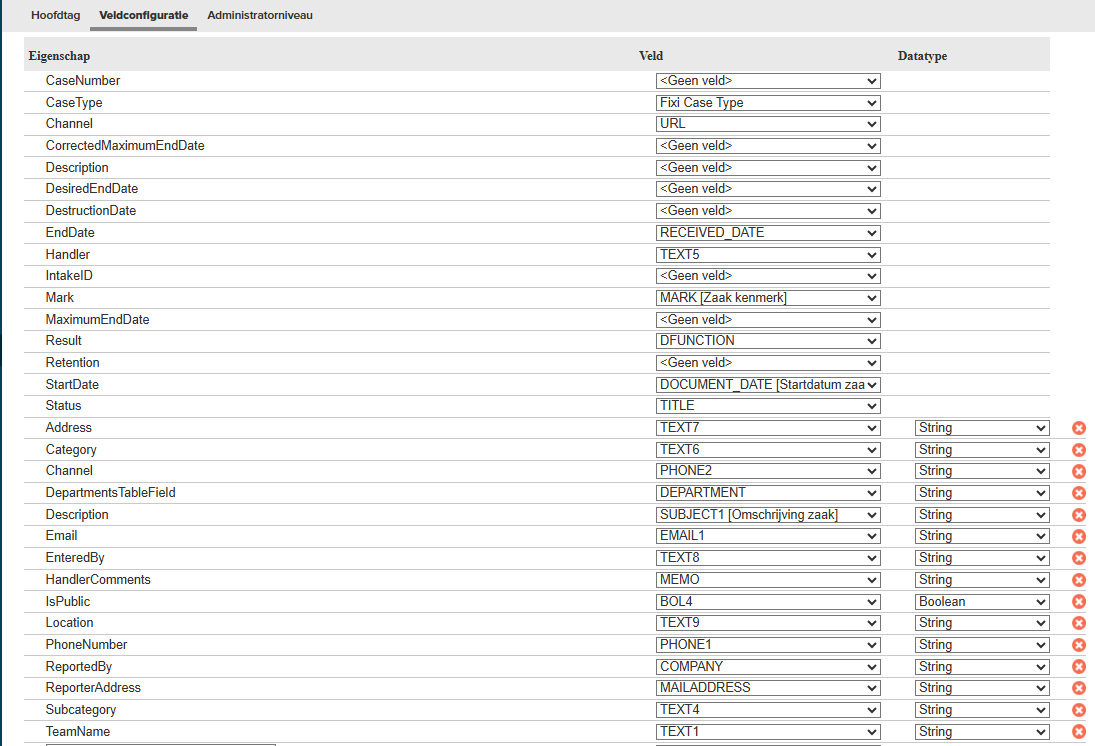Expand the CaseType dropdown showing Fixi Case Type
Screen dimensions: 1095x746
(768, 103)
